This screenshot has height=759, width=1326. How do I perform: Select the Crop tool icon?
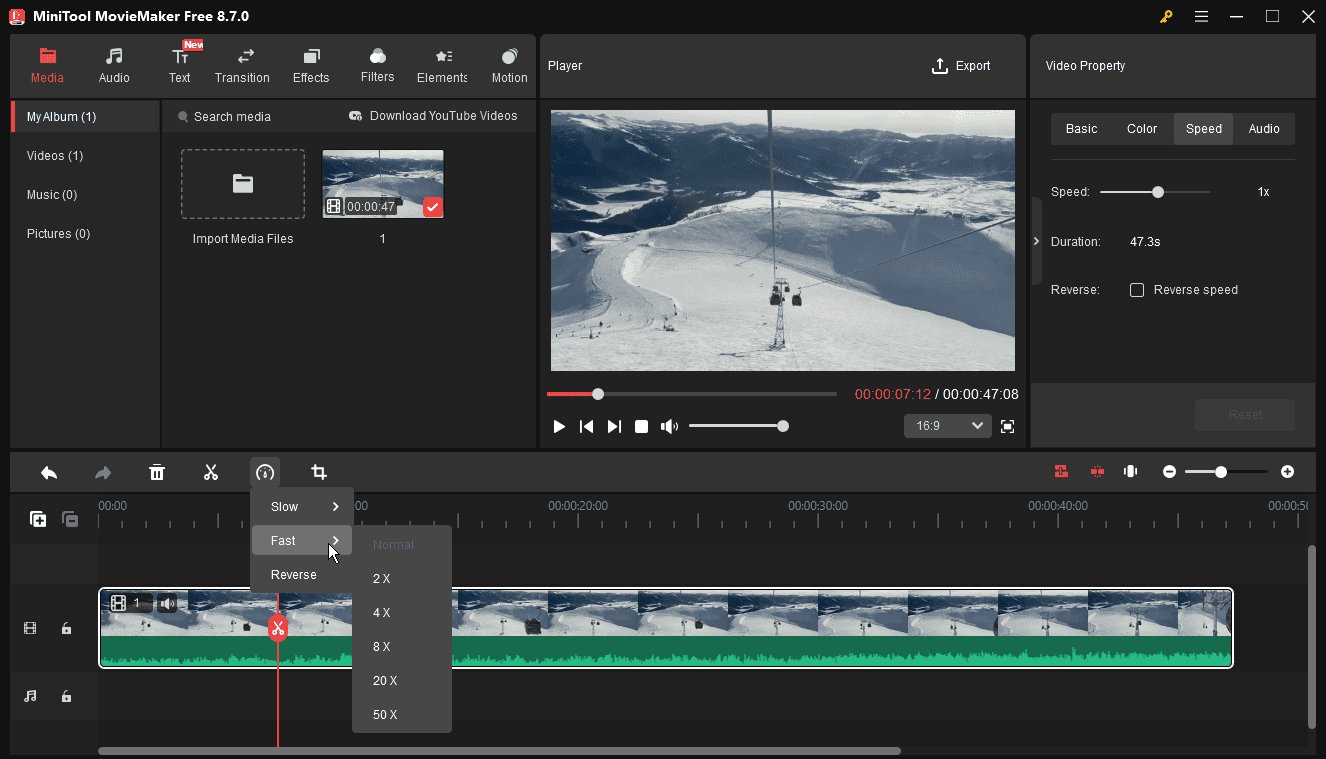319,472
